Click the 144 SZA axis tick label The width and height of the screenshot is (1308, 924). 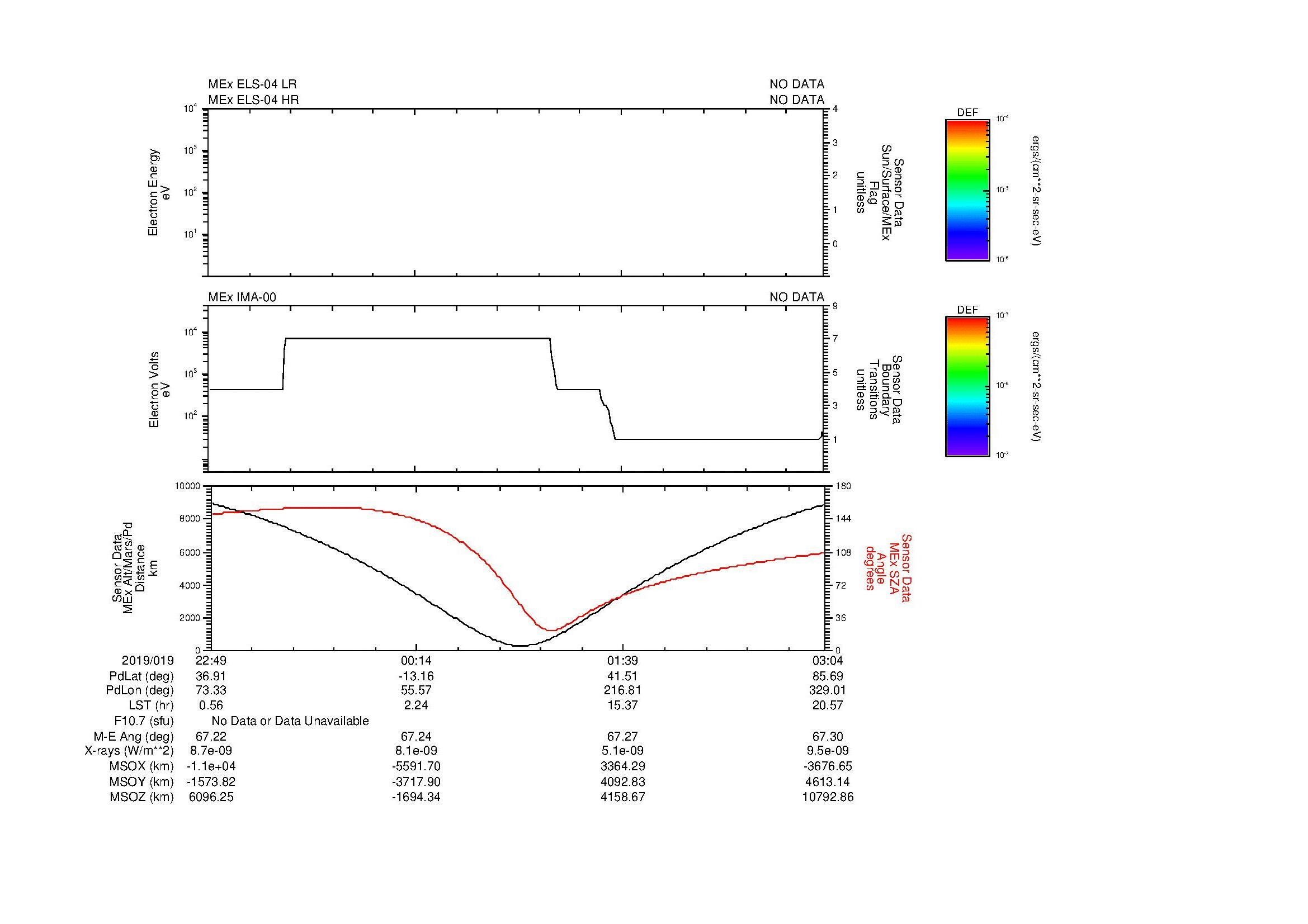point(843,519)
